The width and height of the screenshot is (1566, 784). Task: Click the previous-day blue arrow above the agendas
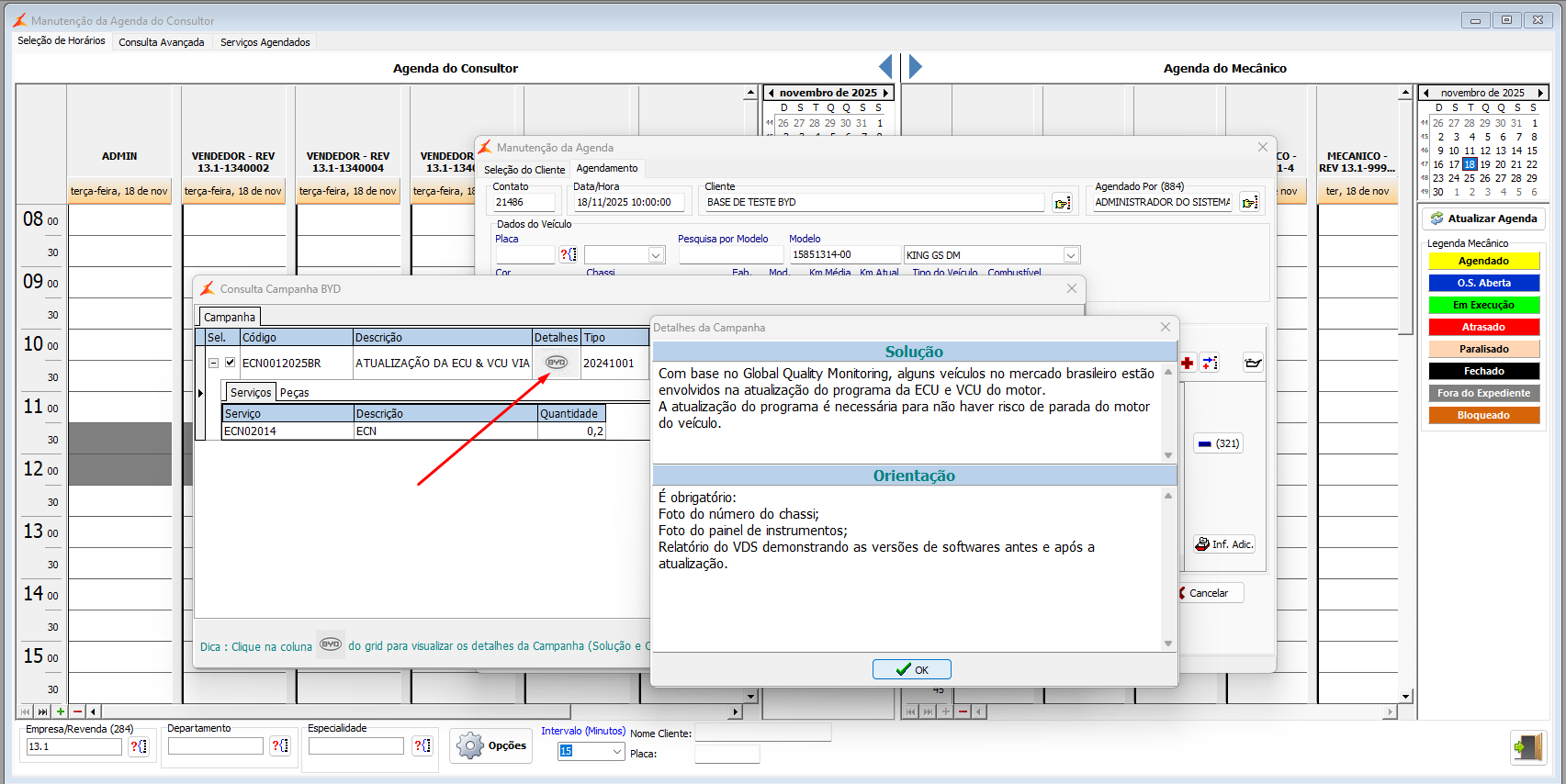(x=885, y=66)
